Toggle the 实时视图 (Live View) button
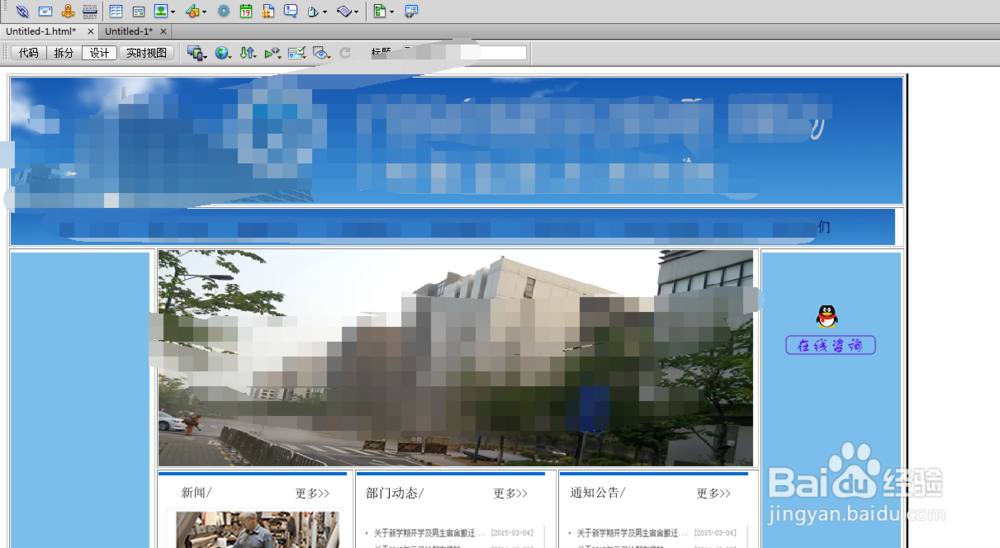The height and width of the screenshot is (548, 1000). (x=147, y=53)
